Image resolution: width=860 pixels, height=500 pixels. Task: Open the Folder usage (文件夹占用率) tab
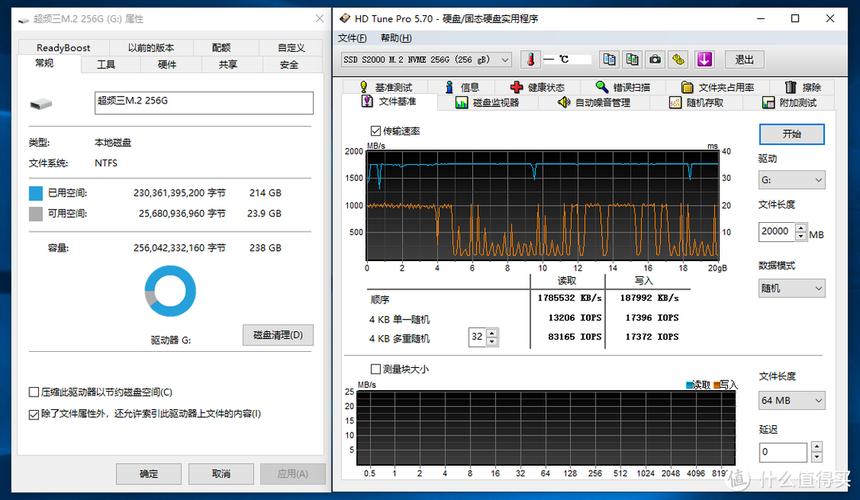click(717, 87)
